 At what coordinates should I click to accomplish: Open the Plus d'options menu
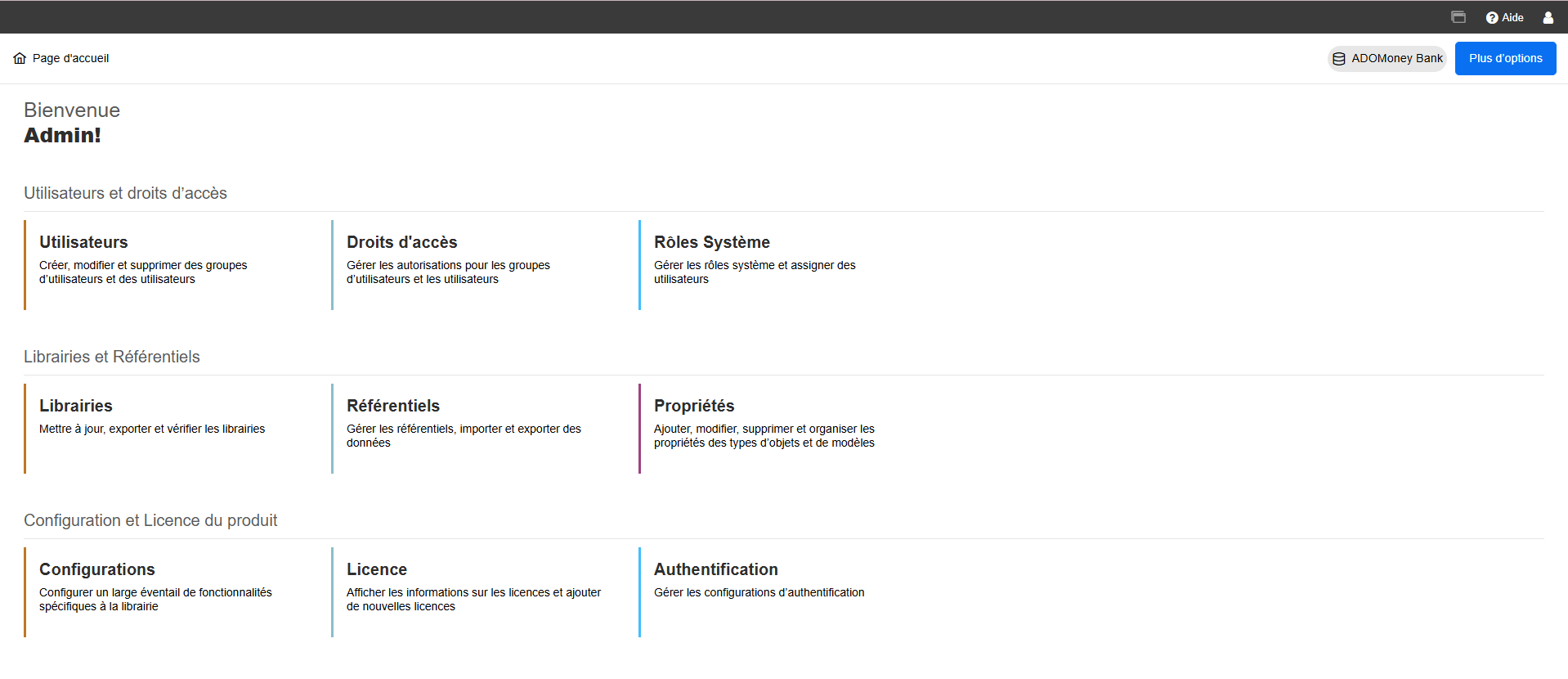pos(1505,58)
